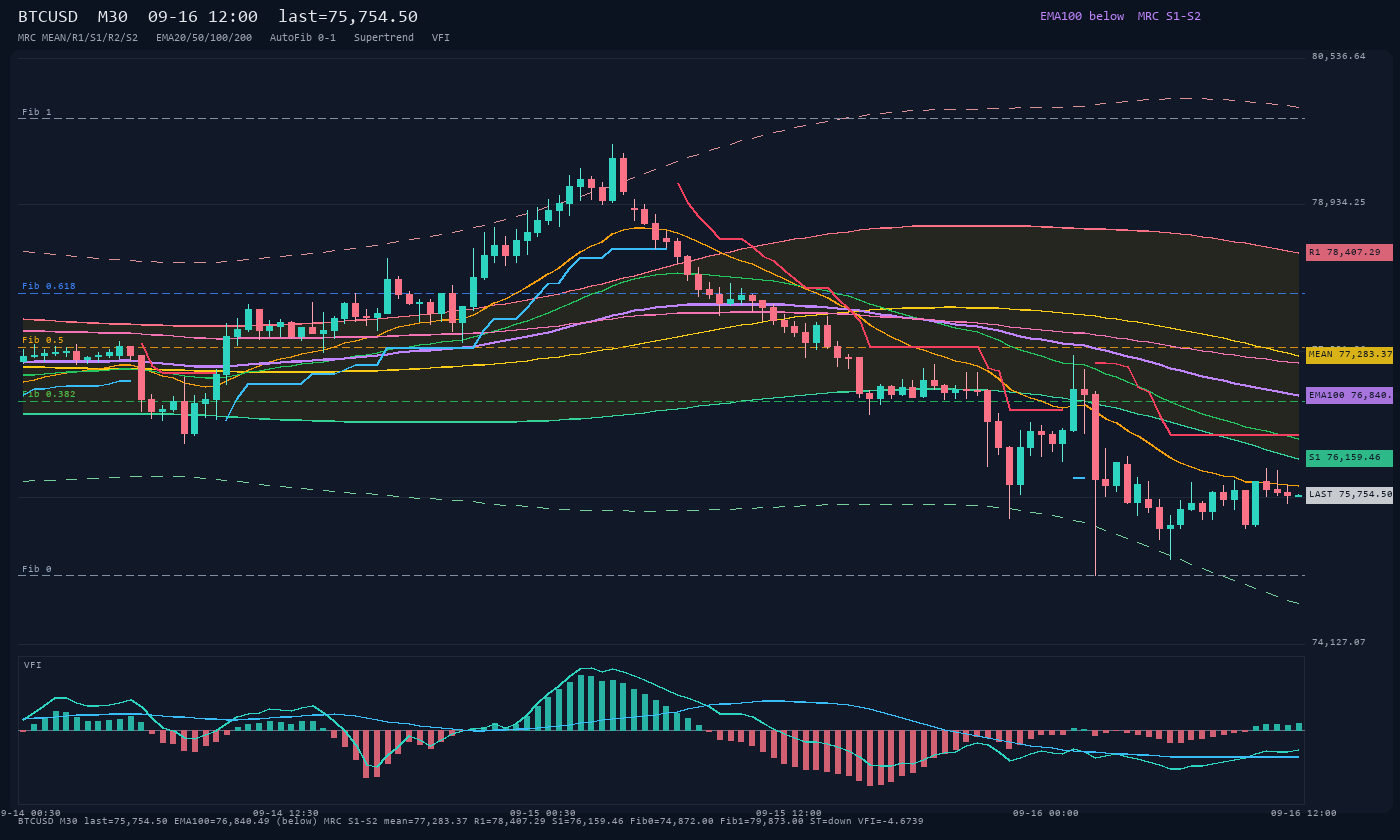Click the 09-16 12:00 axis label
Screen dimensions: 1400x840
coord(1303,813)
